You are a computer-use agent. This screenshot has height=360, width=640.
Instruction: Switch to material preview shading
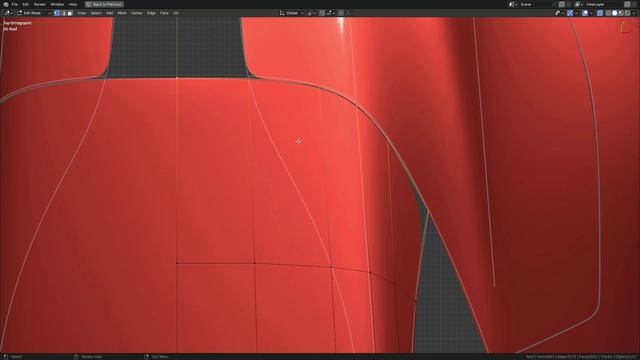point(621,13)
